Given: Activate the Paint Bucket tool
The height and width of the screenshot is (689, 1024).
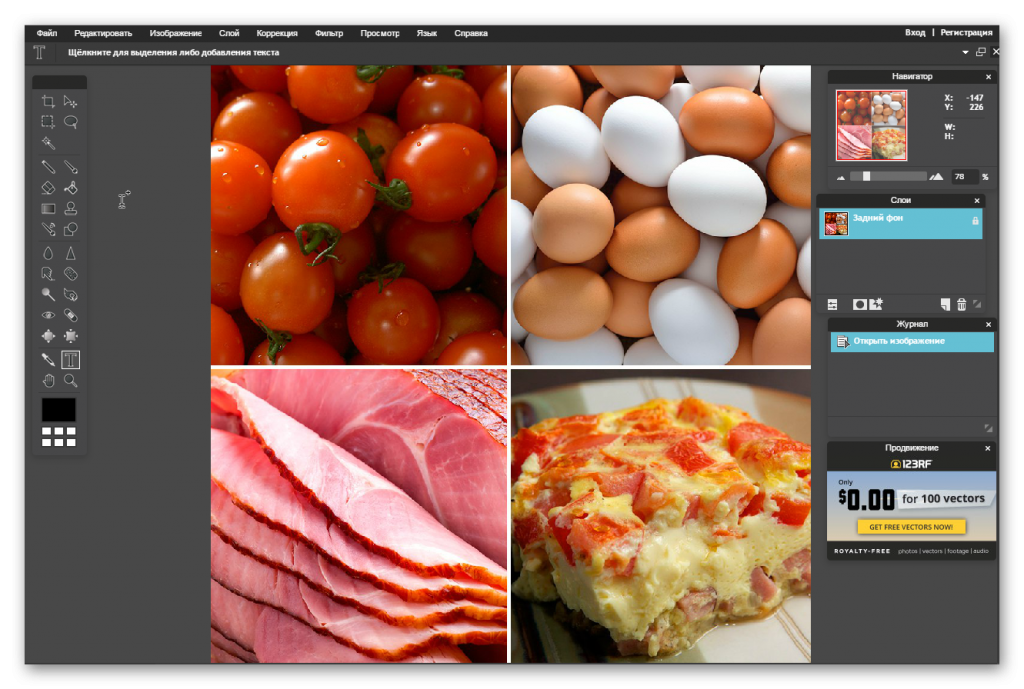Looking at the screenshot, I should pos(71,187).
